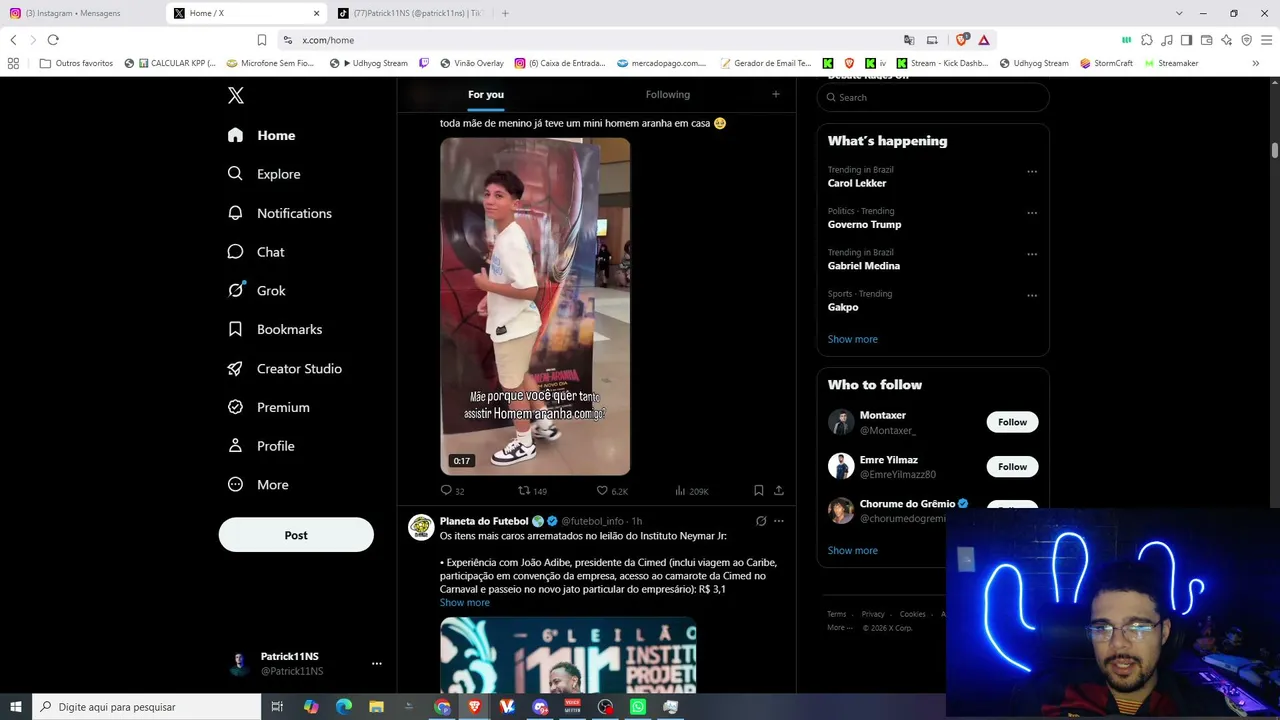
Task: Open a new browser tab
Action: click(505, 13)
